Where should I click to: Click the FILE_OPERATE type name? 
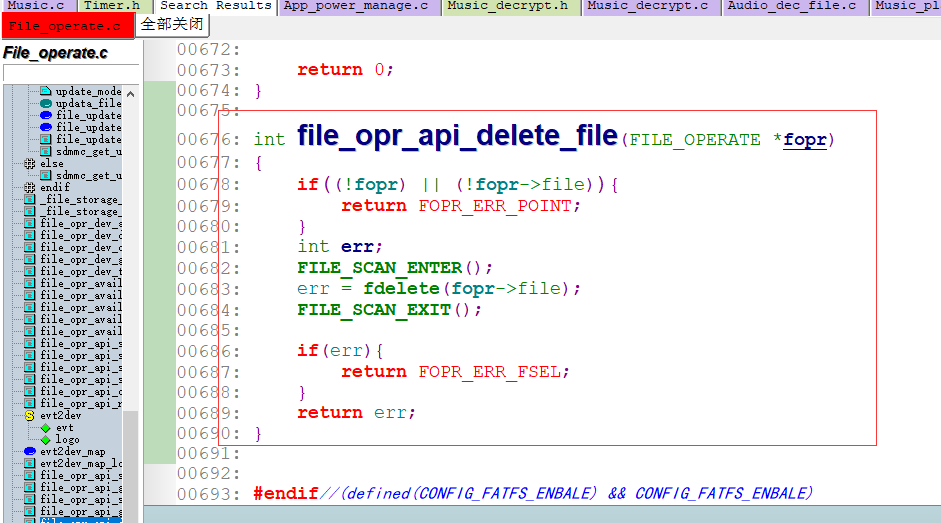(x=695, y=140)
